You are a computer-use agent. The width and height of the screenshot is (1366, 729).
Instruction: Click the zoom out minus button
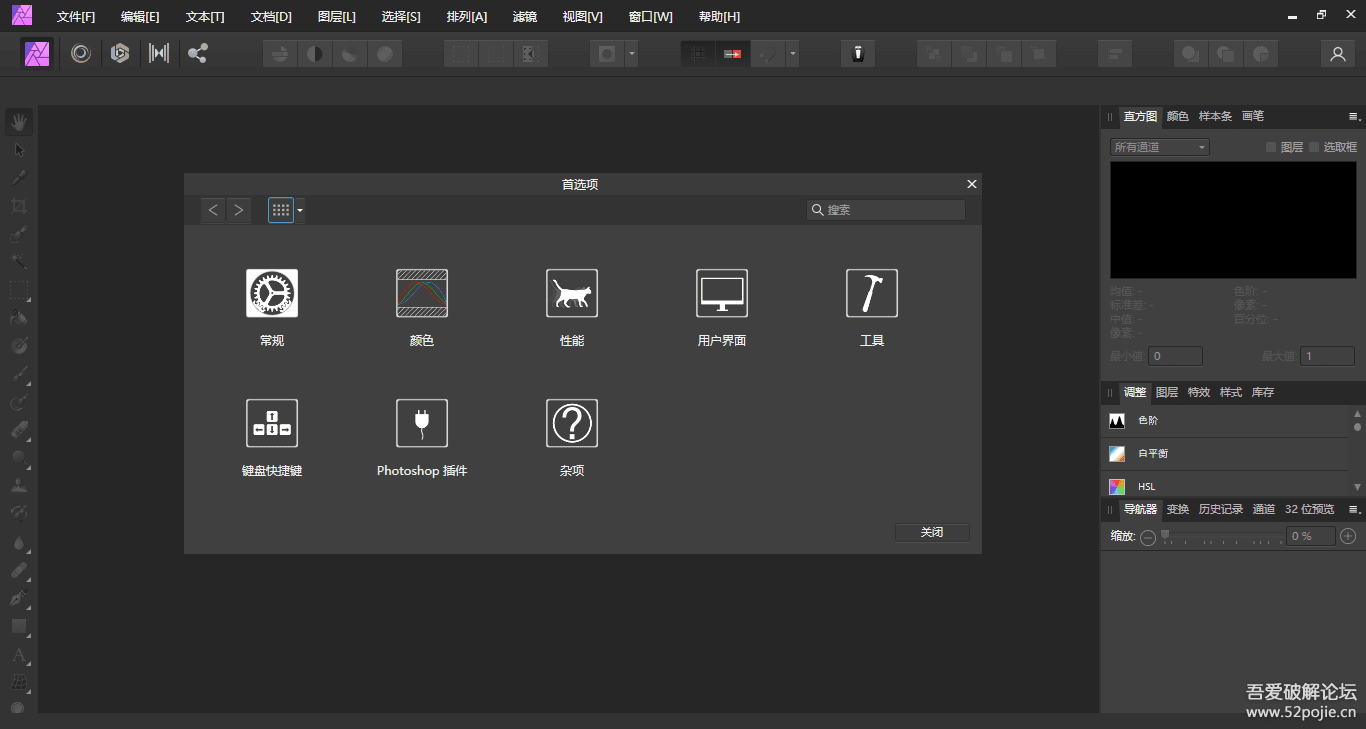(x=1148, y=537)
